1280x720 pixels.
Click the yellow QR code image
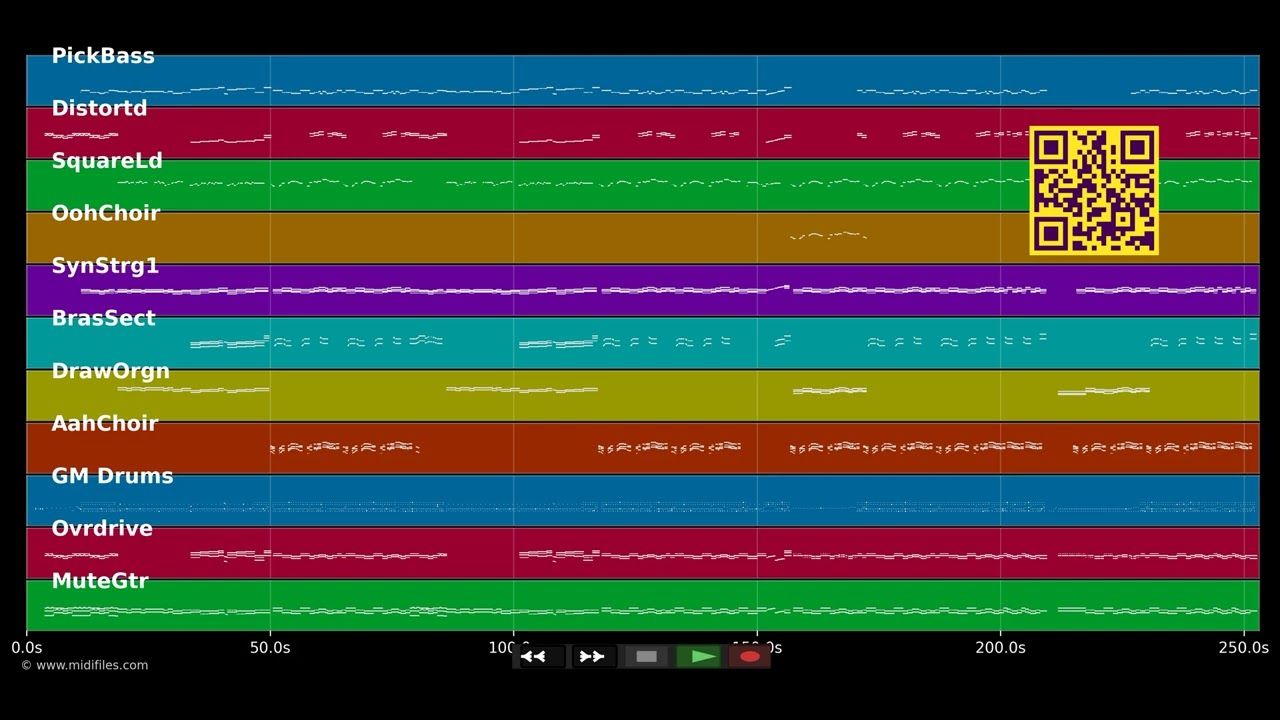click(1094, 190)
